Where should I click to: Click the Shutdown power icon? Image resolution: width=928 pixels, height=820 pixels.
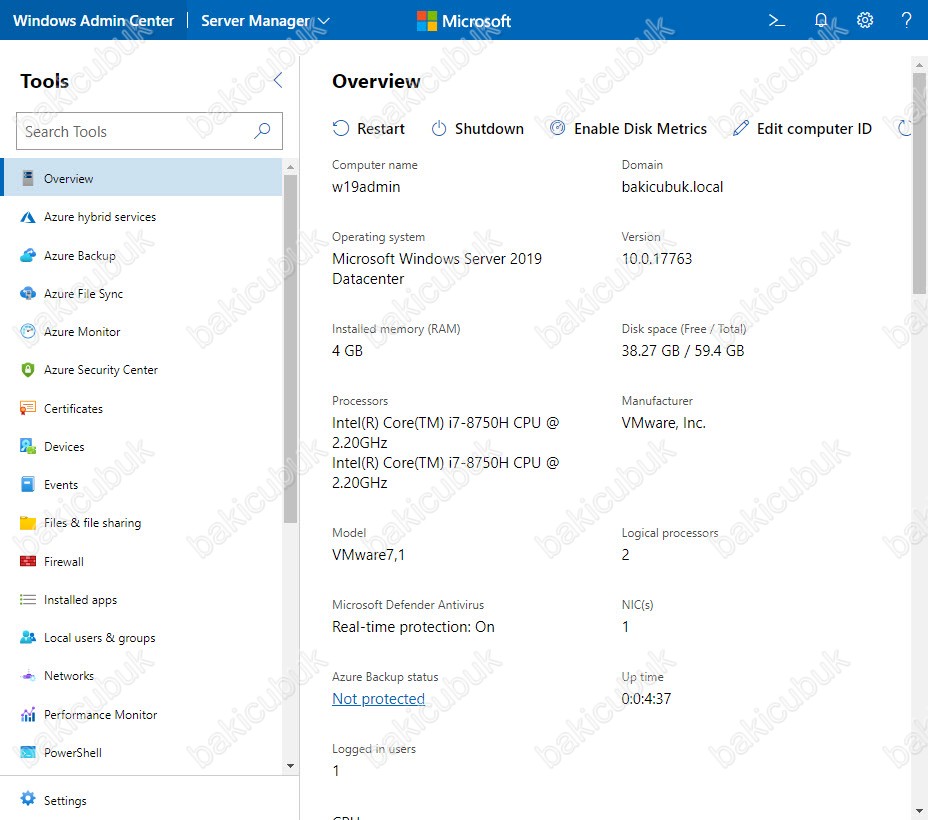click(x=439, y=128)
